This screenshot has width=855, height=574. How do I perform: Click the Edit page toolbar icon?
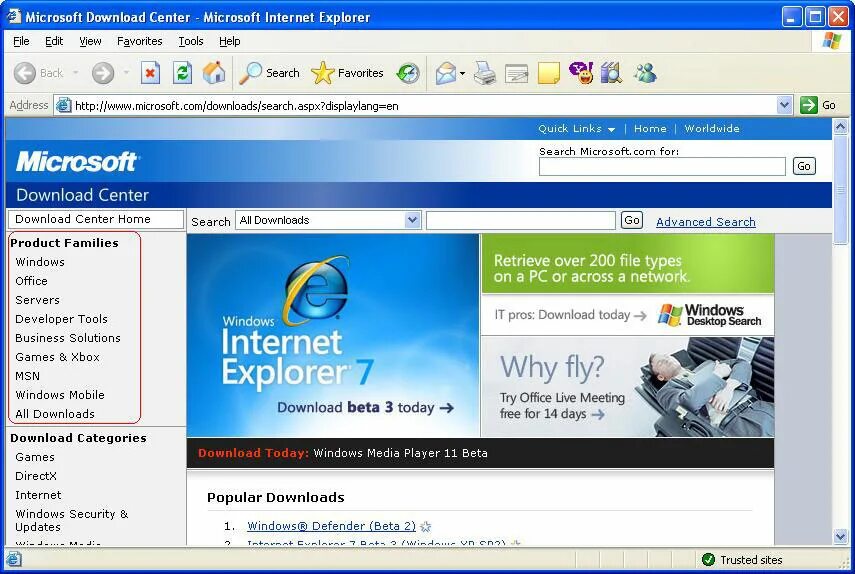516,73
